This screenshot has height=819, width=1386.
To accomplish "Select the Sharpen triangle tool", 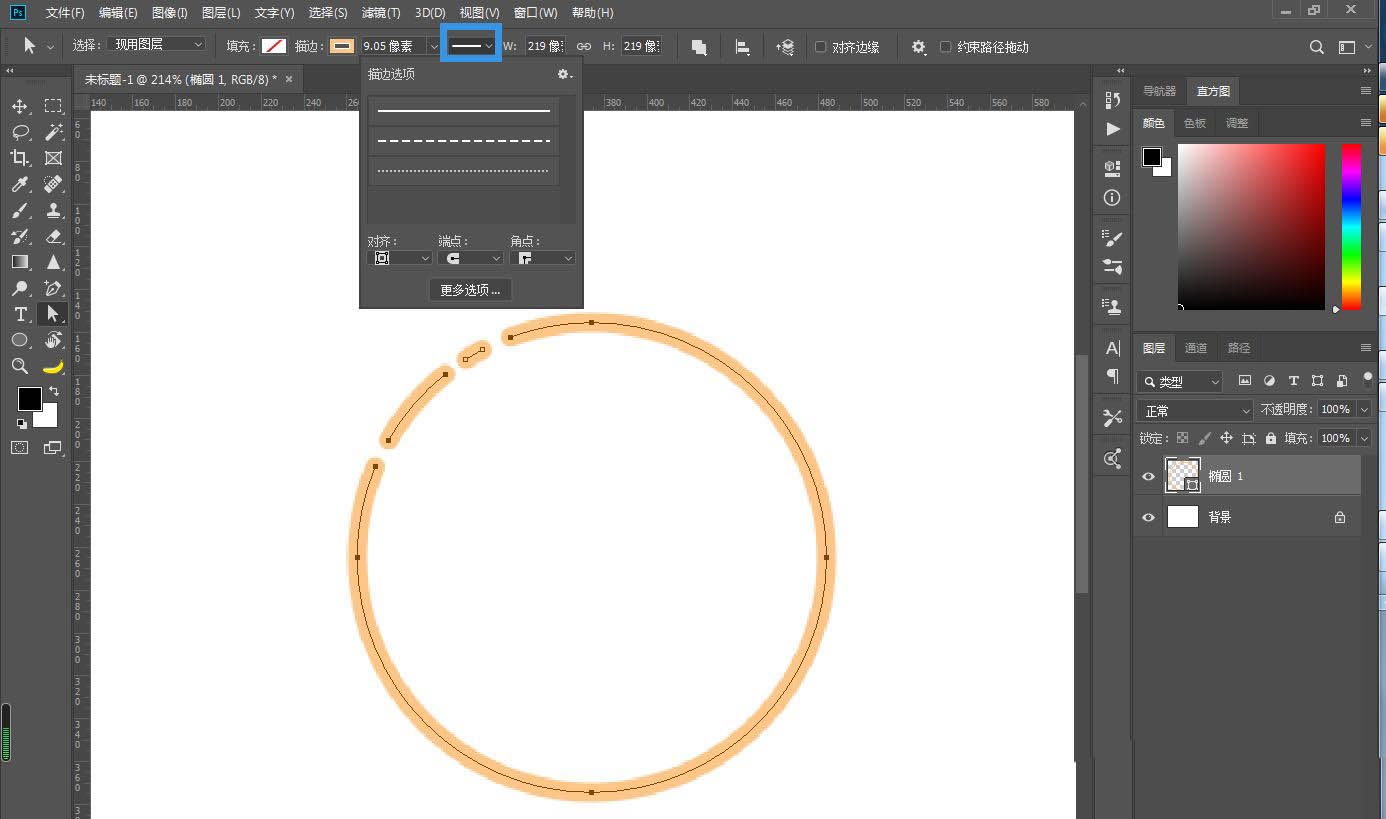I will coord(53,262).
